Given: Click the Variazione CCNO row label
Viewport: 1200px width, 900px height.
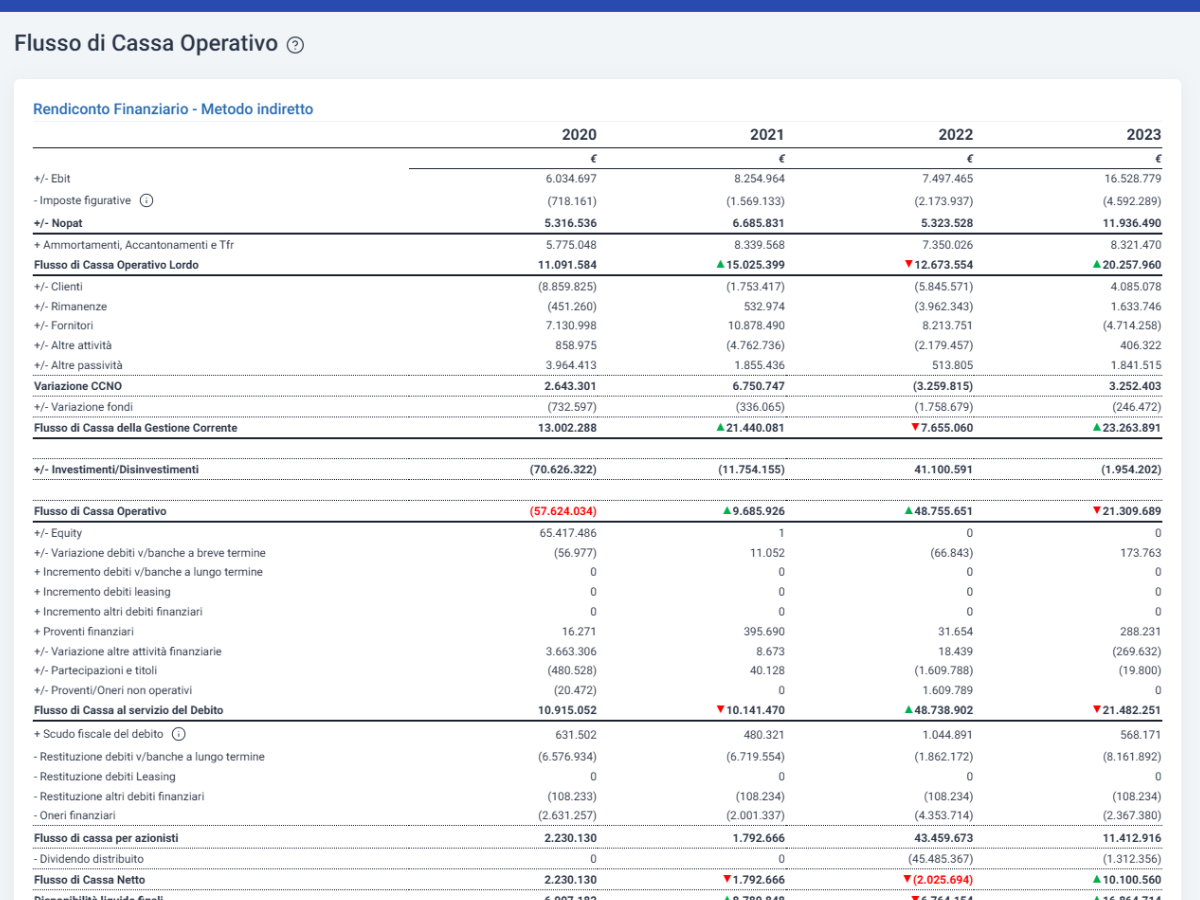Looking at the screenshot, I should (78, 386).
